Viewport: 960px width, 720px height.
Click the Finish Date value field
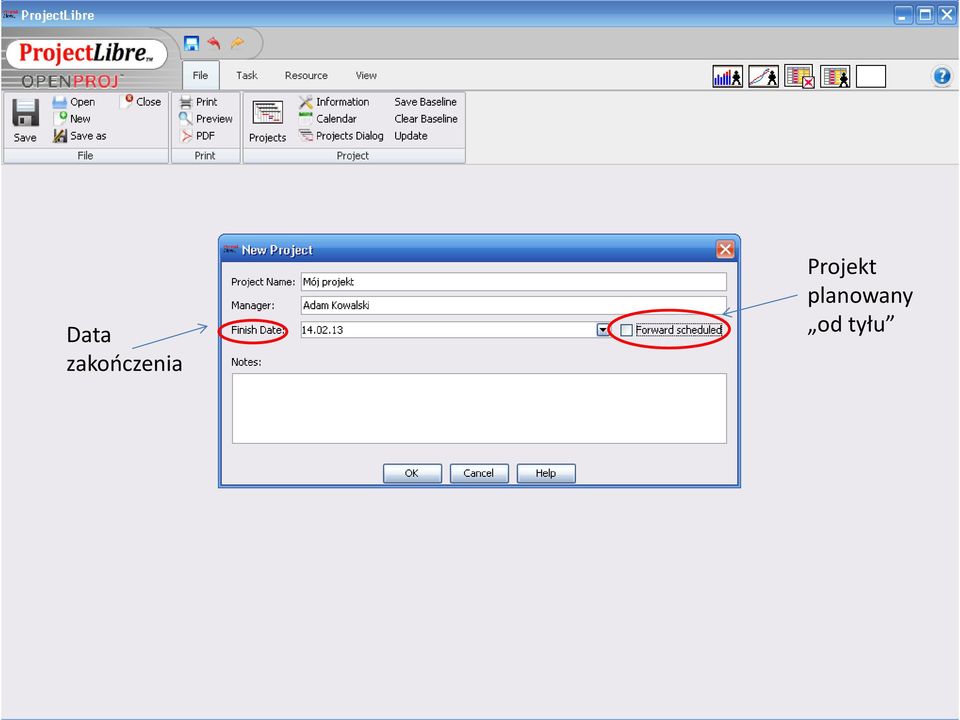click(448, 330)
